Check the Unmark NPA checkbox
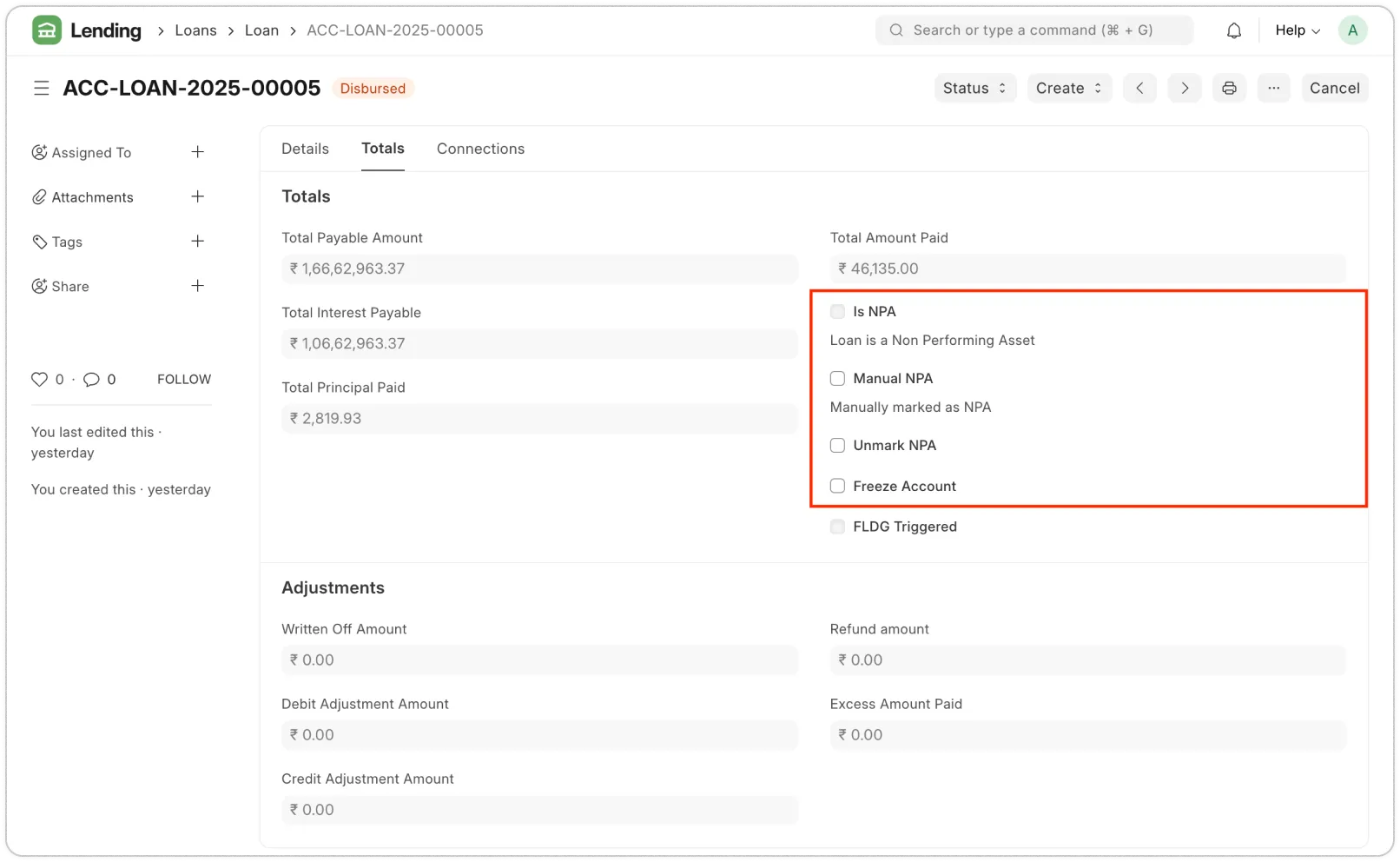 coord(837,446)
